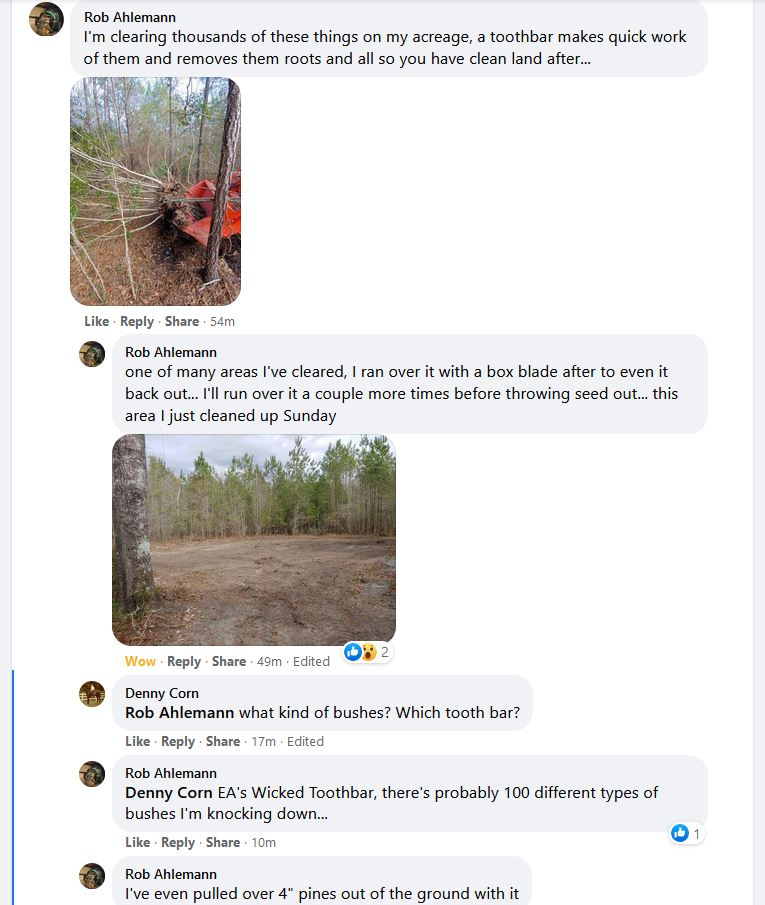Open the avatar next to the 4" pines comment

pyautogui.click(x=92, y=875)
